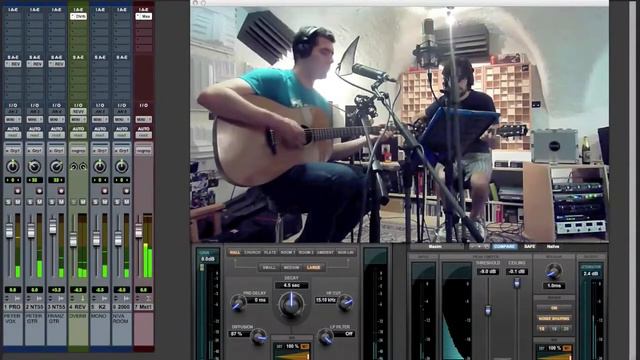Select CHURCH reverb type
The height and width of the screenshot is (360, 640).
[252, 253]
